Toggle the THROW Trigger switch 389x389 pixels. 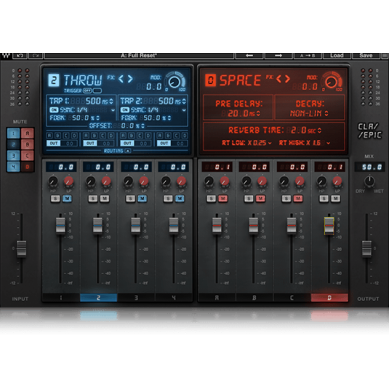92,91
